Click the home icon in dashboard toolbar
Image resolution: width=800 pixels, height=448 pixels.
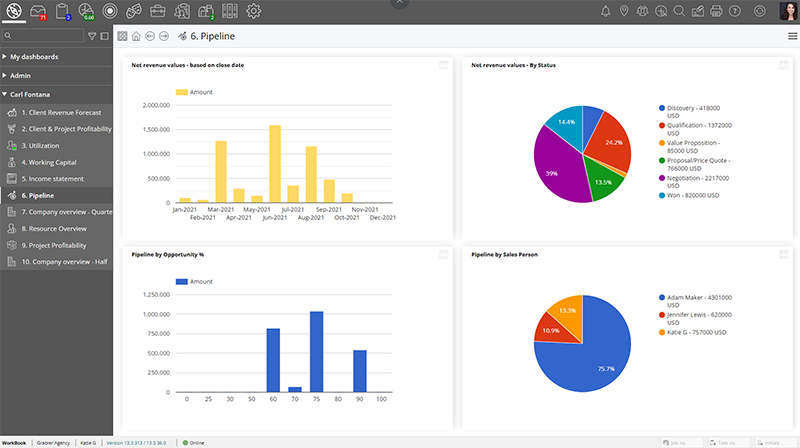coord(136,36)
